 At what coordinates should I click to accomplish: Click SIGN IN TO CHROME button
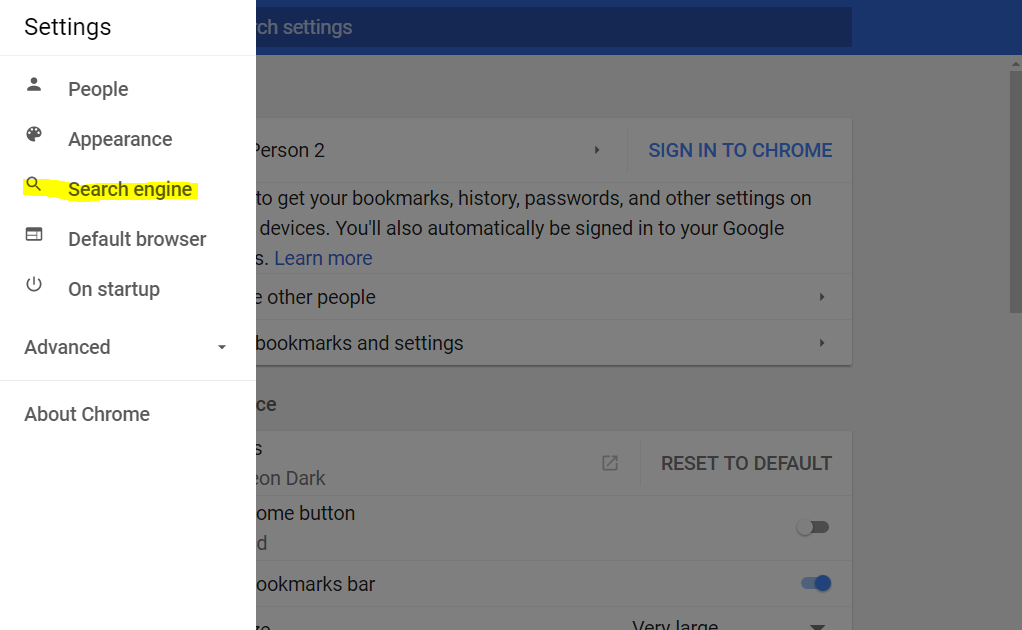pyautogui.click(x=740, y=150)
